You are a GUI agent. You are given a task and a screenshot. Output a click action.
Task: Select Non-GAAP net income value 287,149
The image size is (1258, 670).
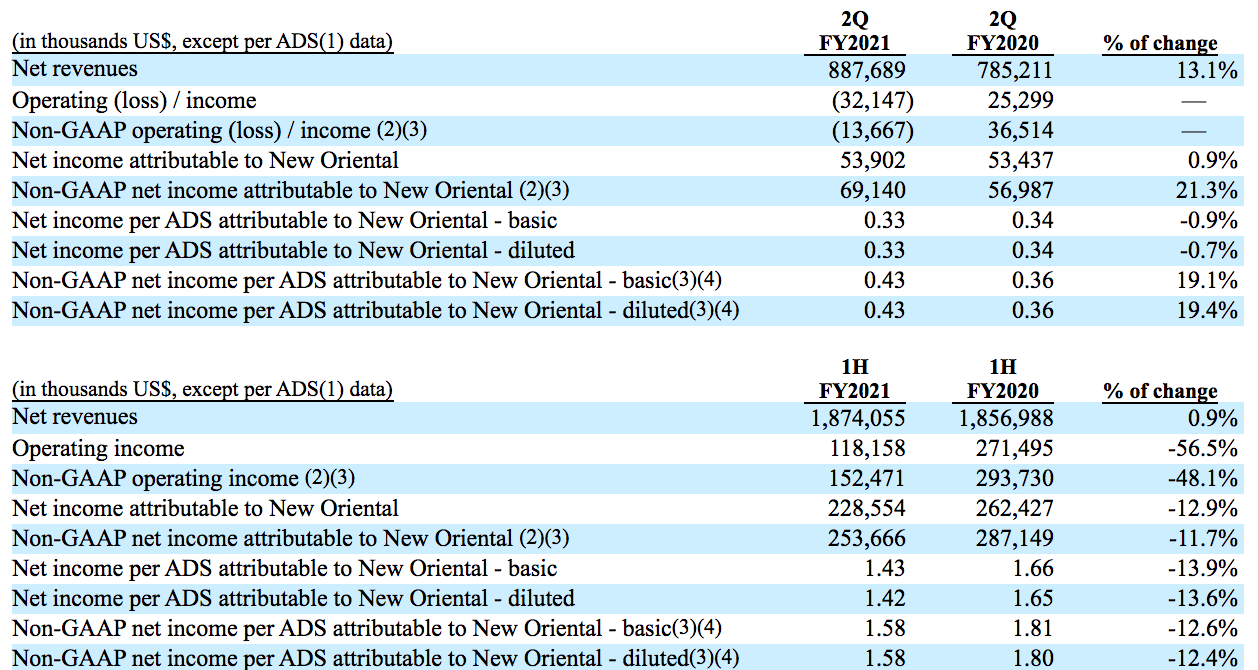[1017, 538]
